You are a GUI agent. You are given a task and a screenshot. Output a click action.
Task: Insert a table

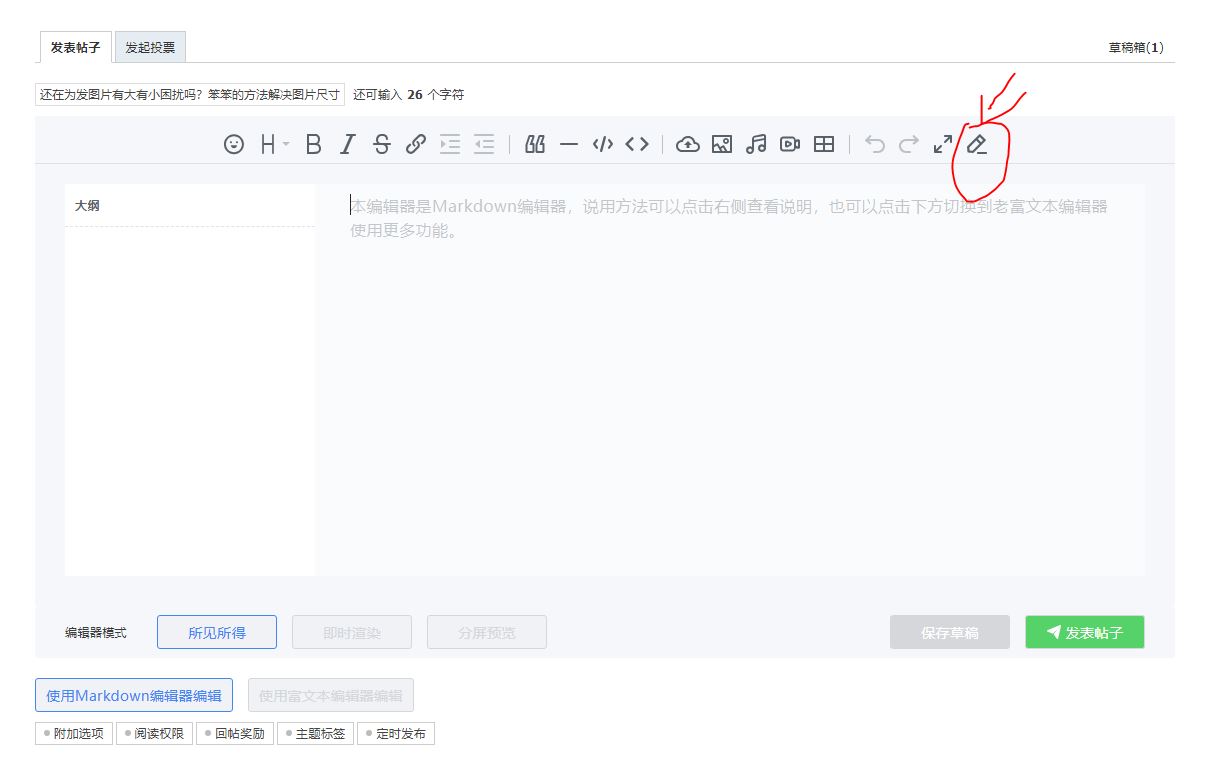(x=824, y=144)
